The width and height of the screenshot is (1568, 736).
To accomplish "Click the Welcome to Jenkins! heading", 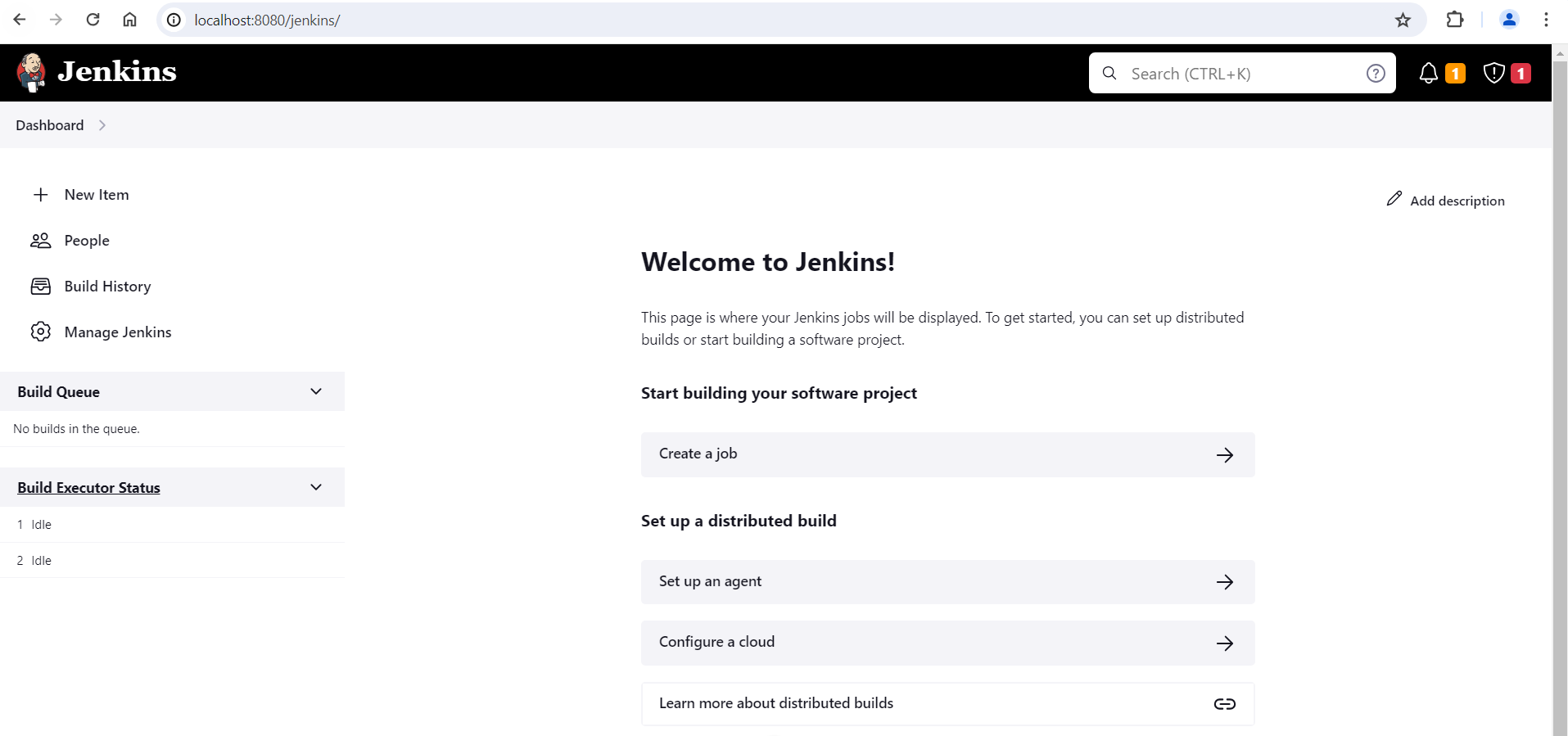I will coord(768,262).
